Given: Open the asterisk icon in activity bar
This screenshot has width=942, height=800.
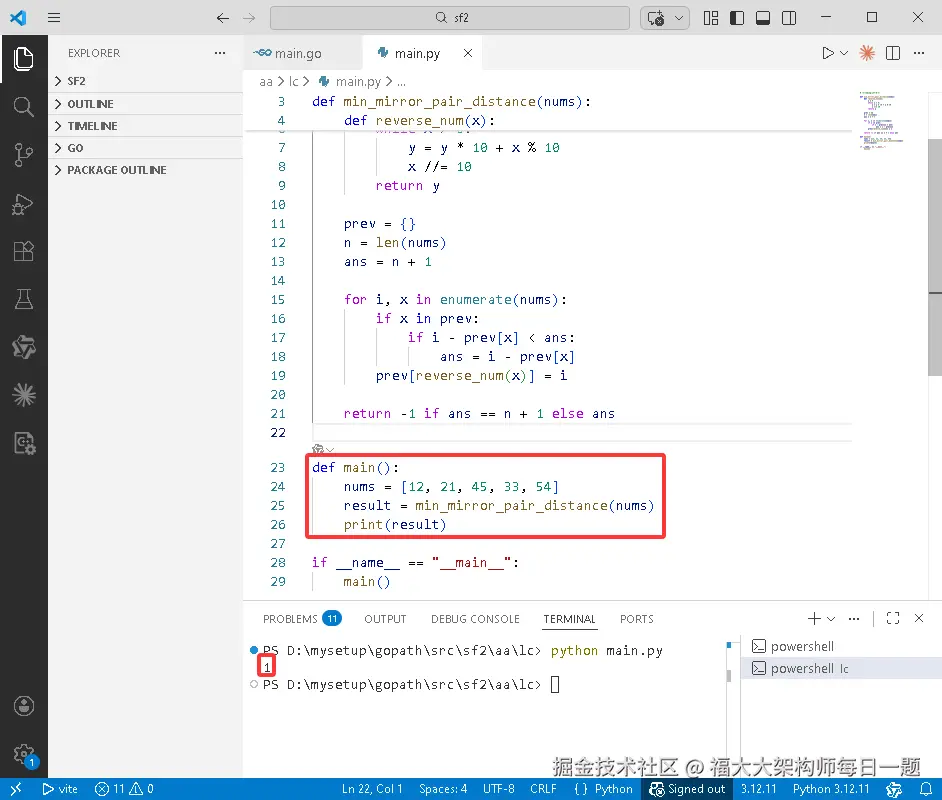Looking at the screenshot, I should (x=23, y=395).
